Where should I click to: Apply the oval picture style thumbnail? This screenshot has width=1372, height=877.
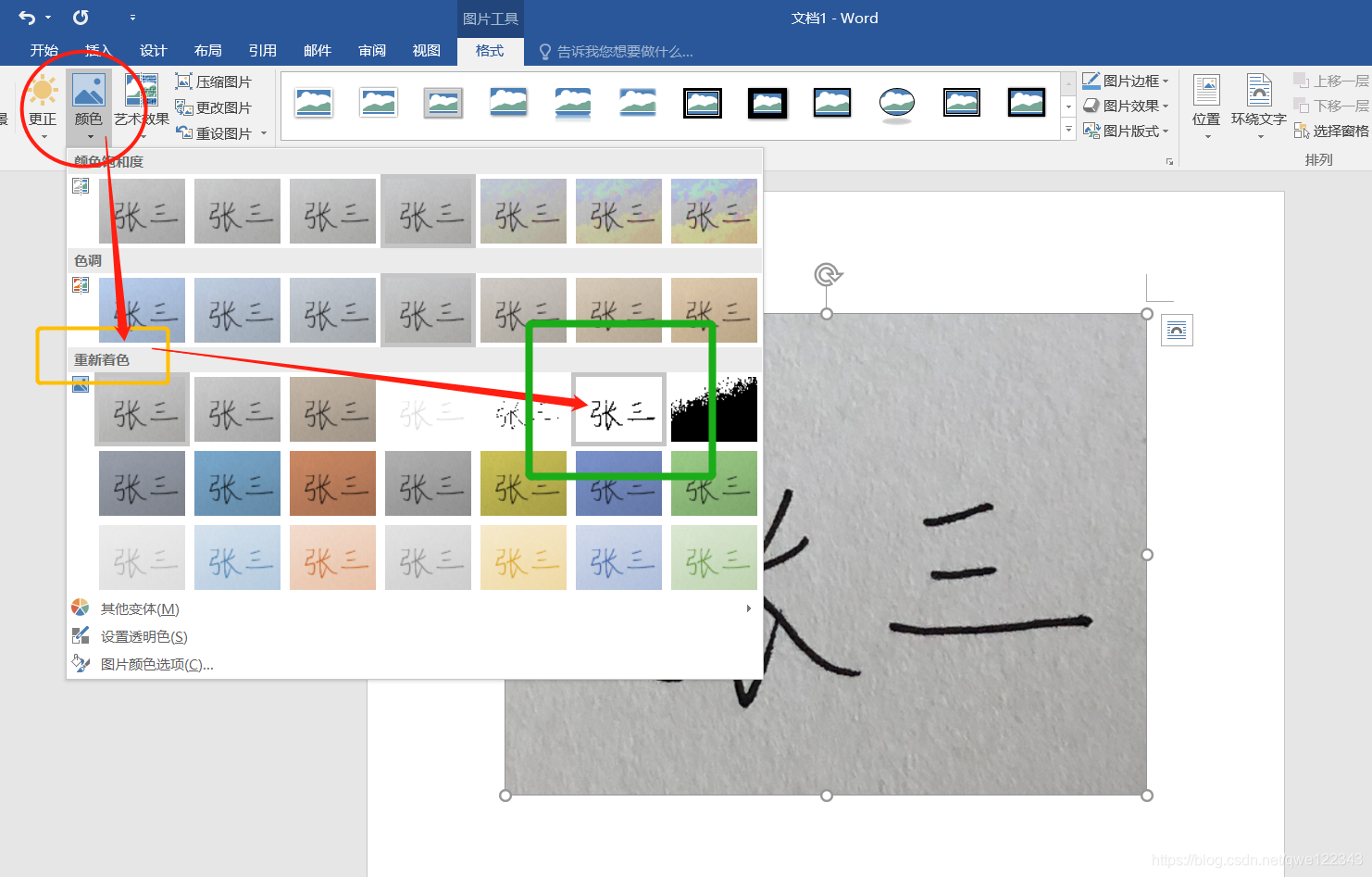[897, 105]
